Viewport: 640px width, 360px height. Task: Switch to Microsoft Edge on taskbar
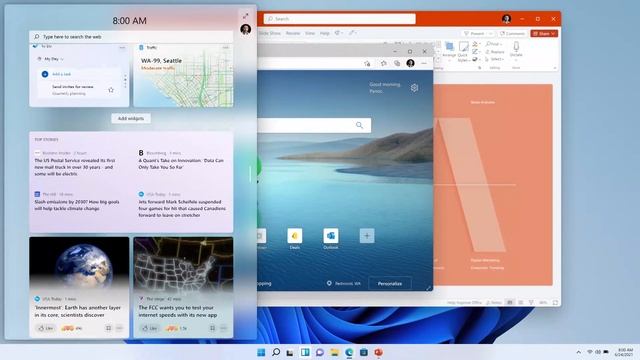pos(349,352)
